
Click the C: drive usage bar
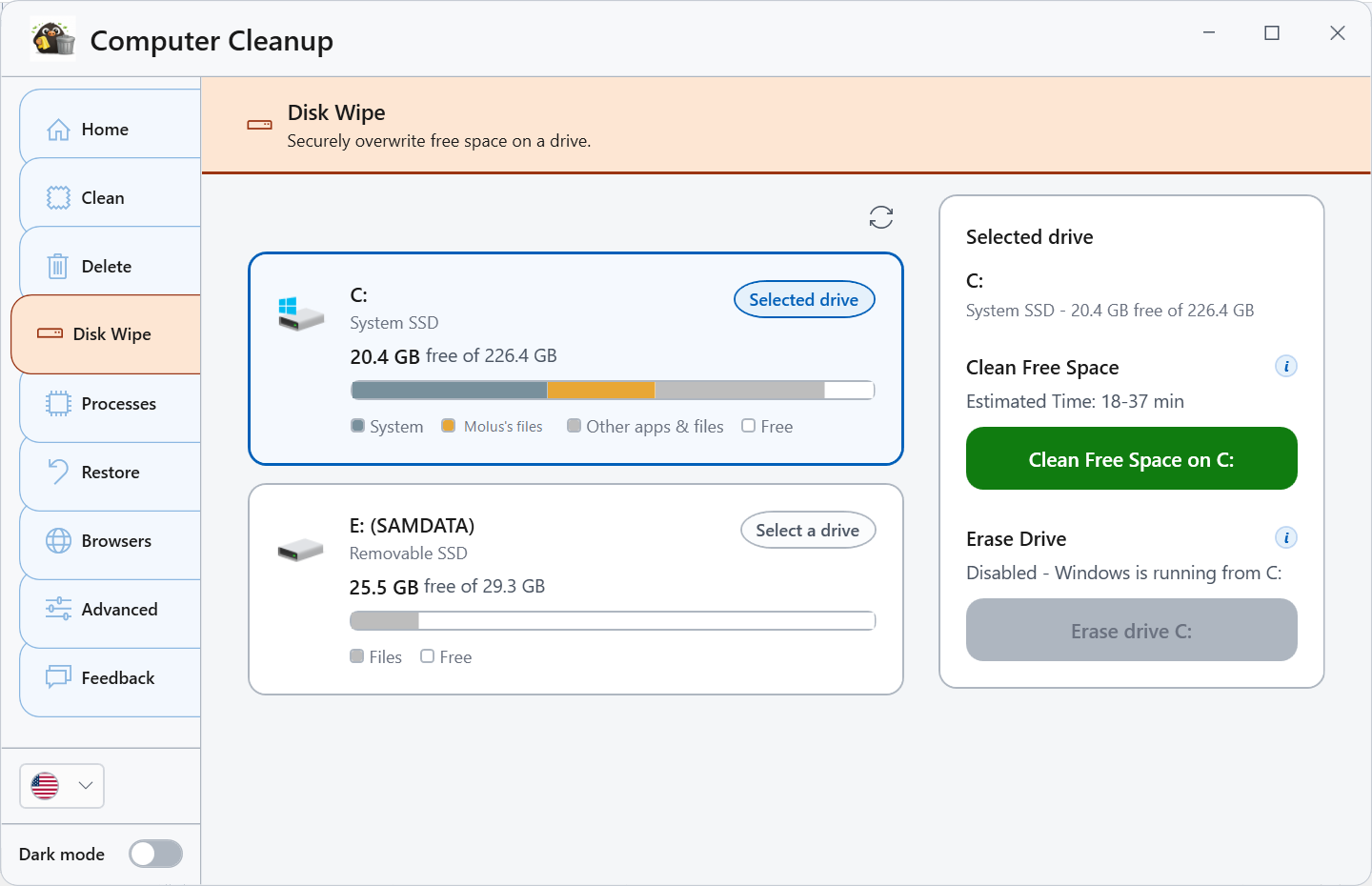click(x=613, y=390)
